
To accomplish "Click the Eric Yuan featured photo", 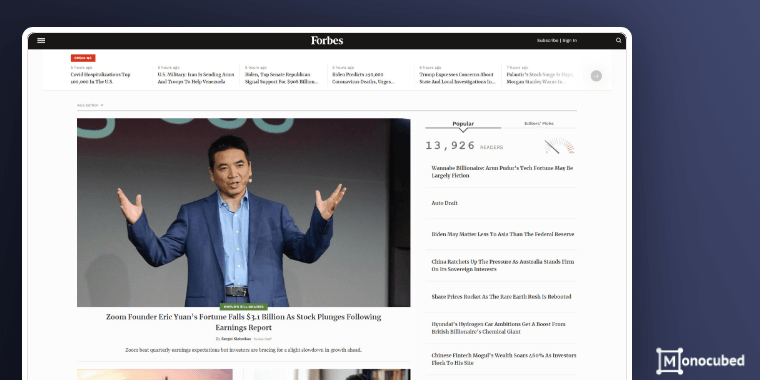I will (x=243, y=212).
